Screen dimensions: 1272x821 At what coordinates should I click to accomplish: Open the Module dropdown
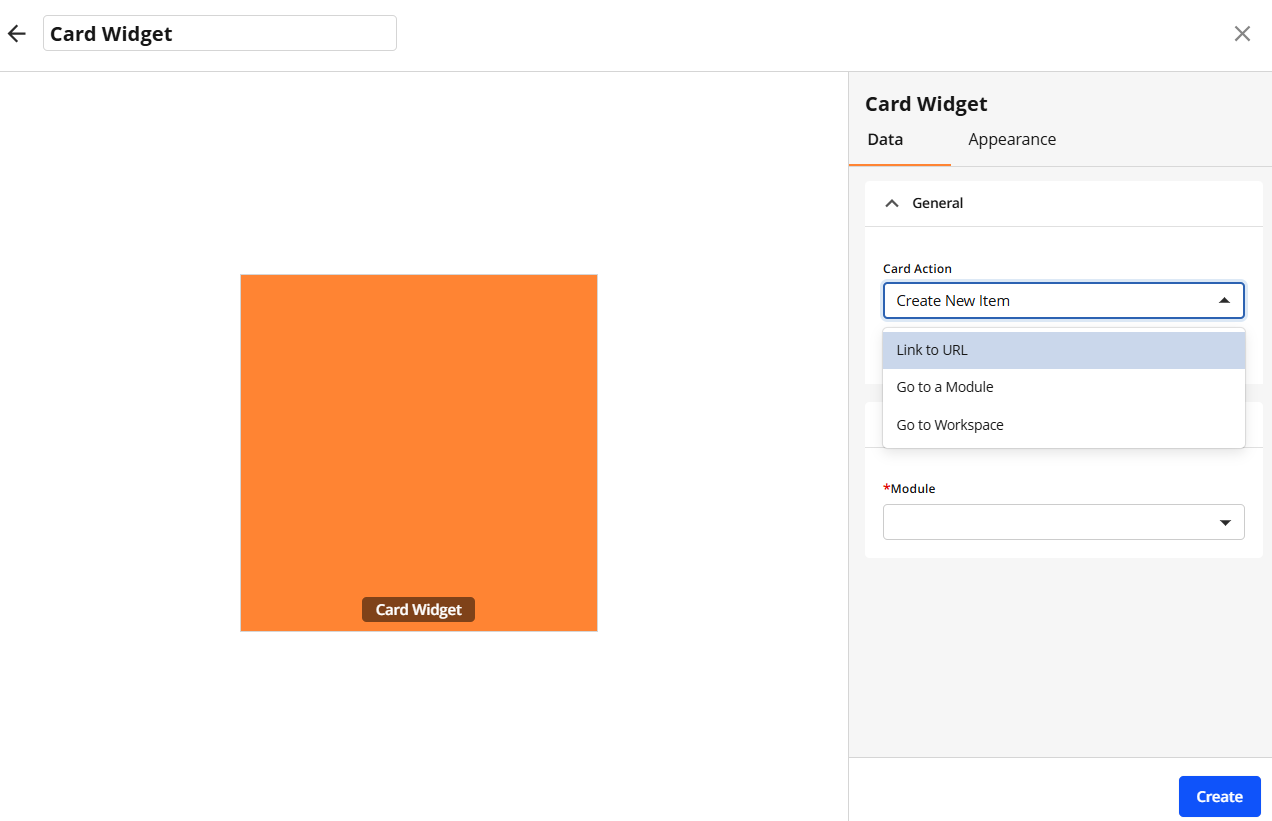point(1064,522)
